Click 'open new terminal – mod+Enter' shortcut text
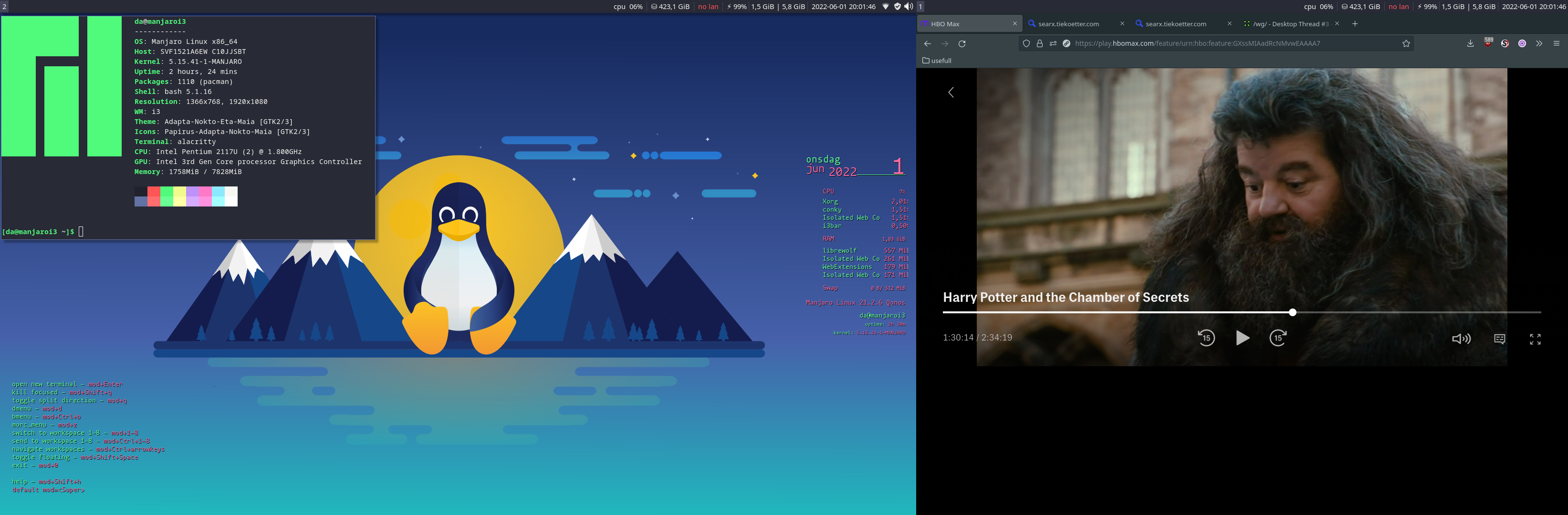This screenshot has height=515, width=1568. pyautogui.click(x=67, y=384)
